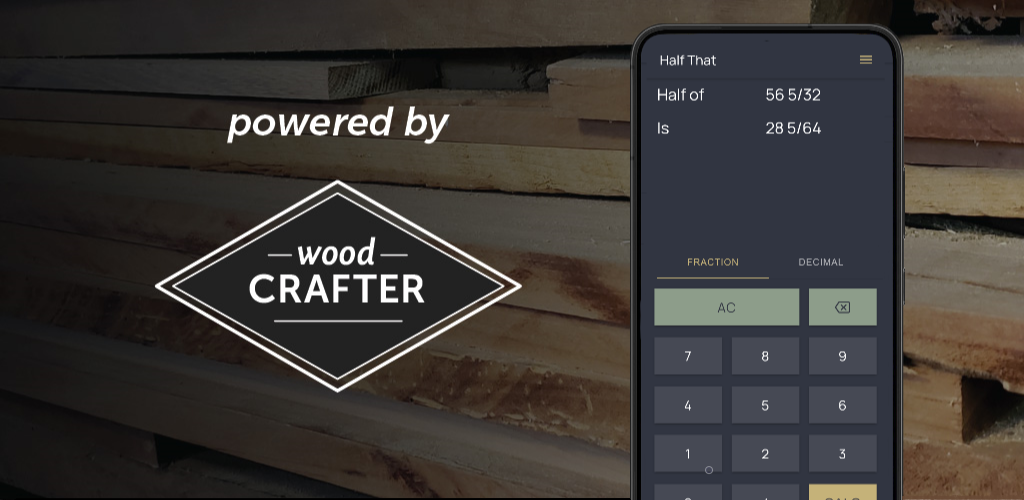Click the 'powered by' text
1024x500 pixels.
coord(338,124)
